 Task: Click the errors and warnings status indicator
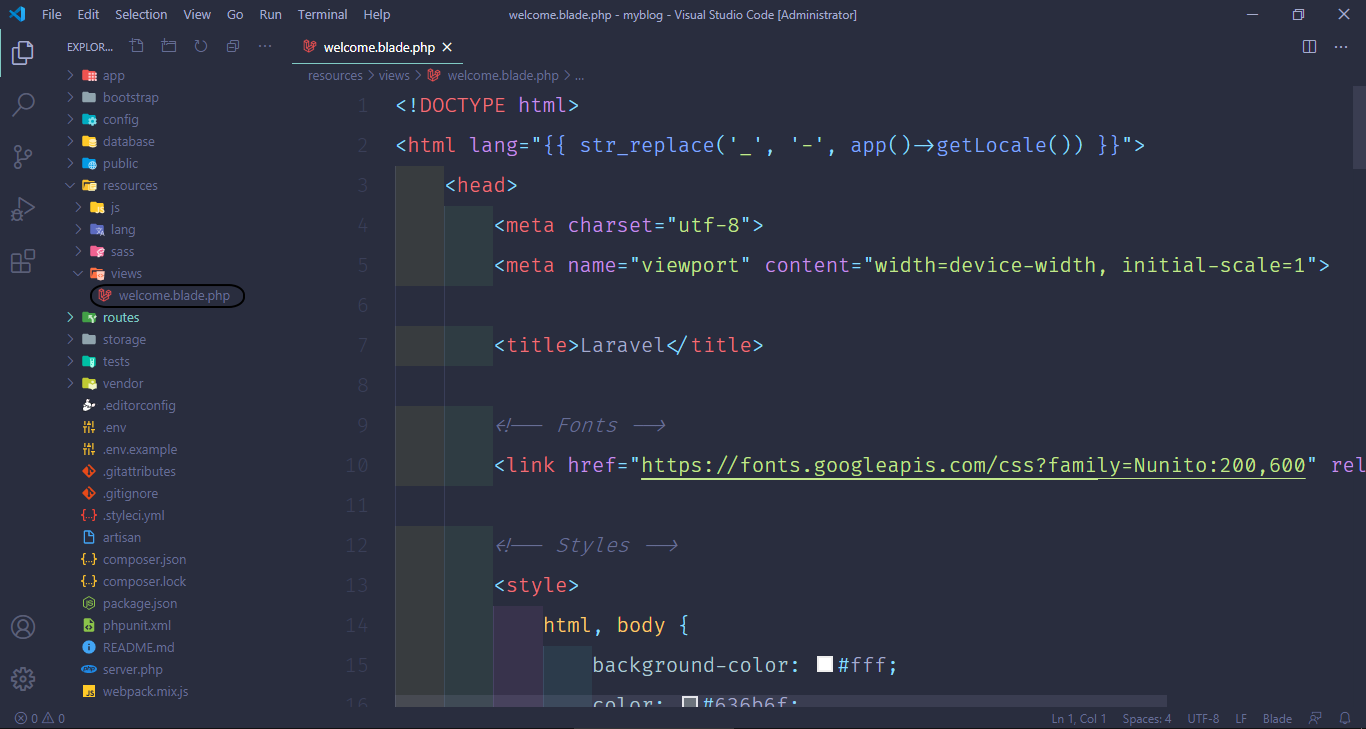point(40,718)
